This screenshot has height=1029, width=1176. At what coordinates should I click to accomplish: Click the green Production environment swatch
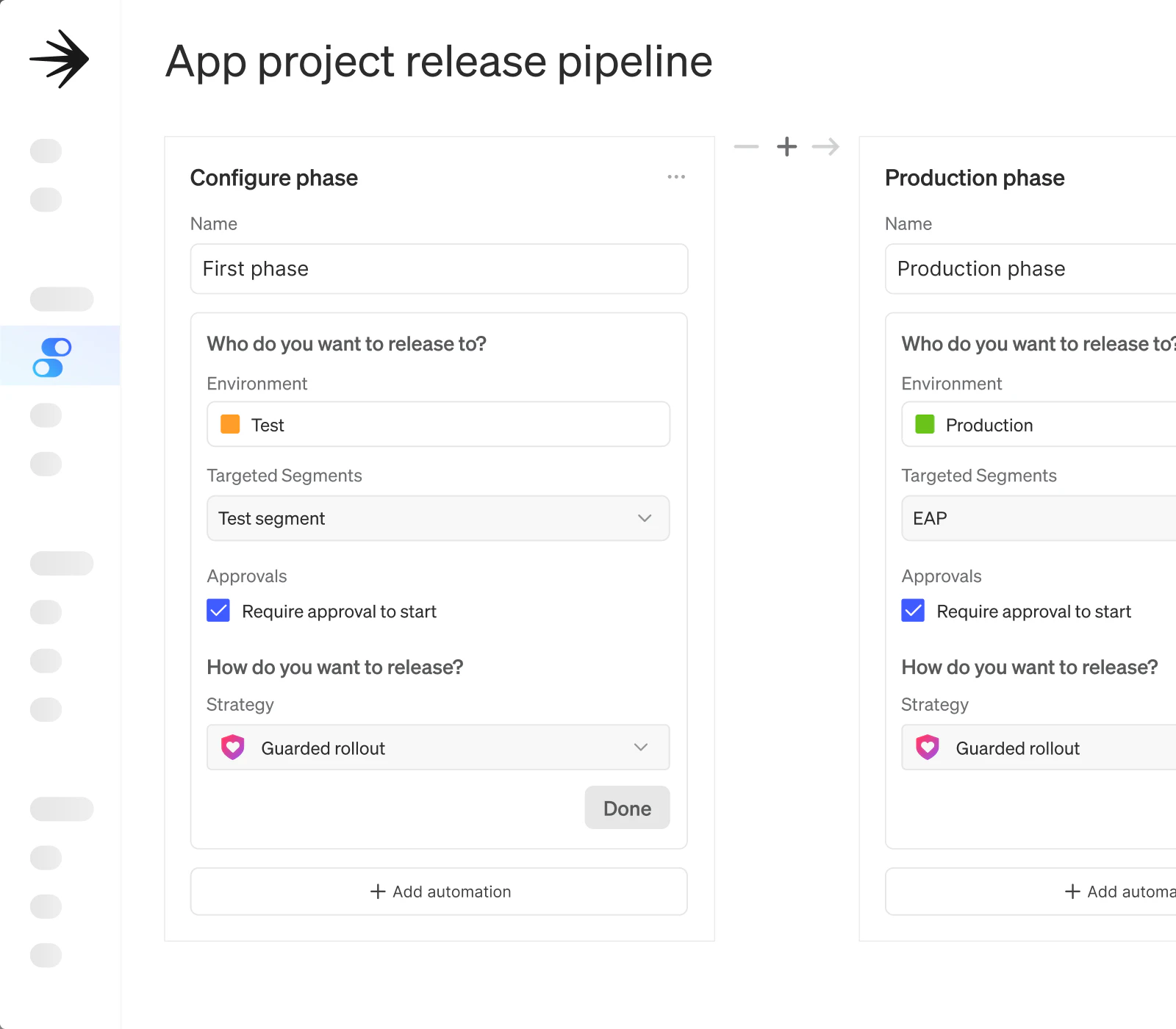(925, 424)
